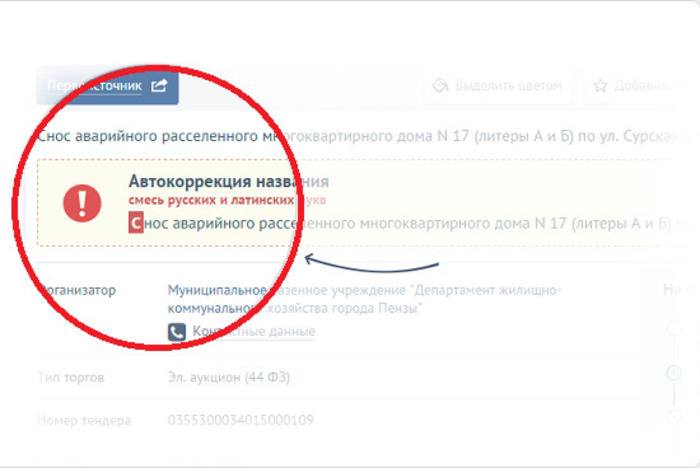The image size is (700, 468).
Task: Select the paint bucket highlight icon
Action: [440, 85]
